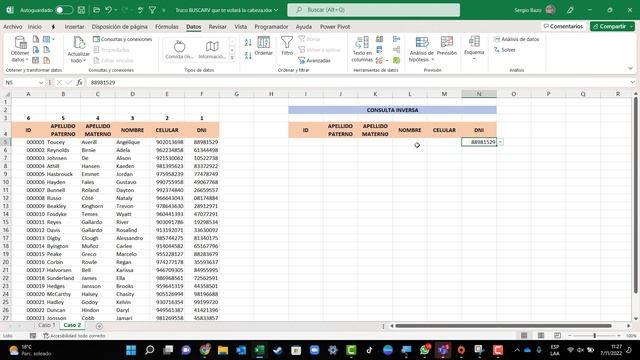The width and height of the screenshot is (640, 360).
Task: Launch Texto en columnas wizard
Action: (362, 49)
